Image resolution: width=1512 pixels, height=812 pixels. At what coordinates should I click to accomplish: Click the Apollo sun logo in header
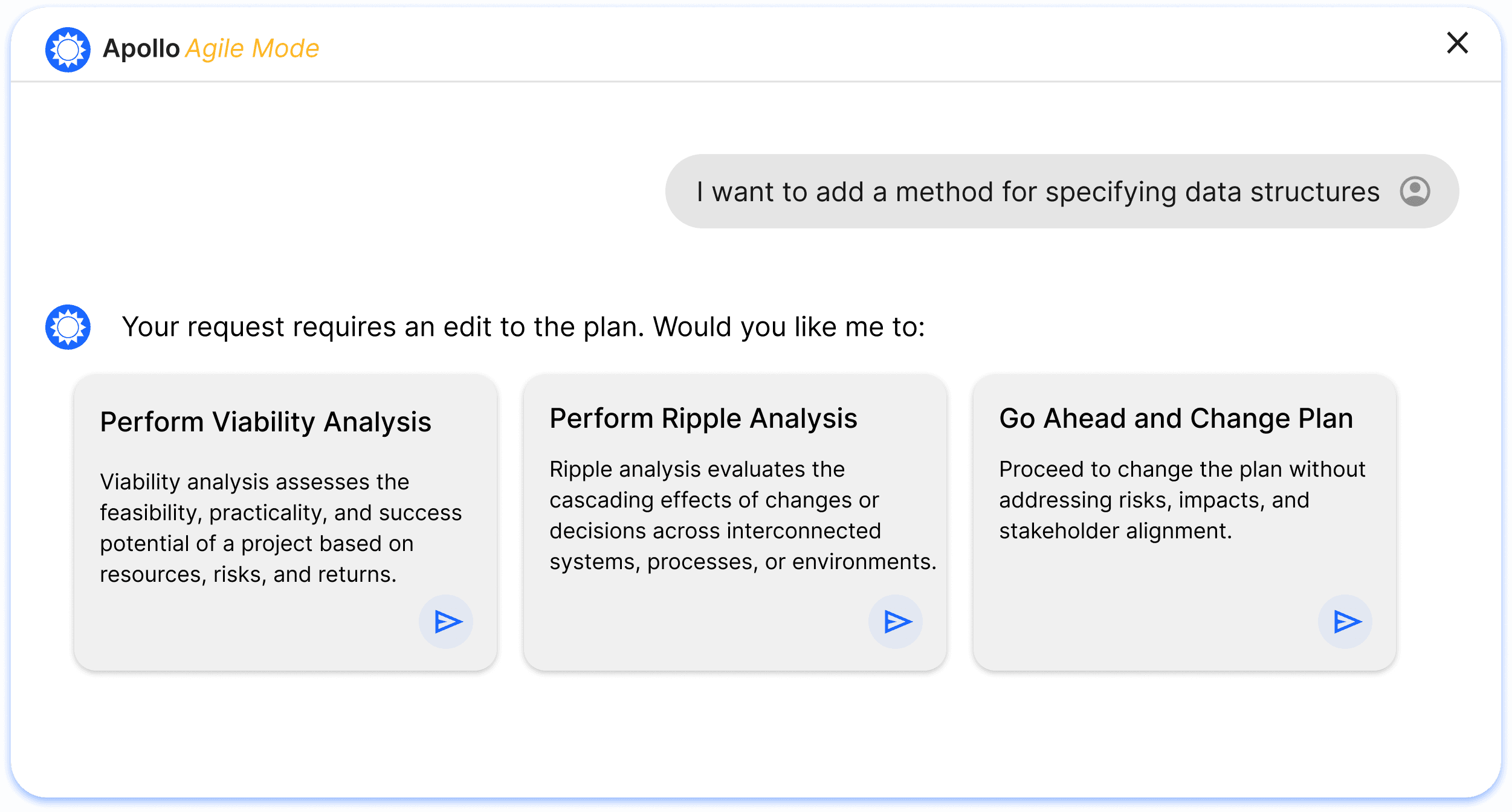(68, 50)
